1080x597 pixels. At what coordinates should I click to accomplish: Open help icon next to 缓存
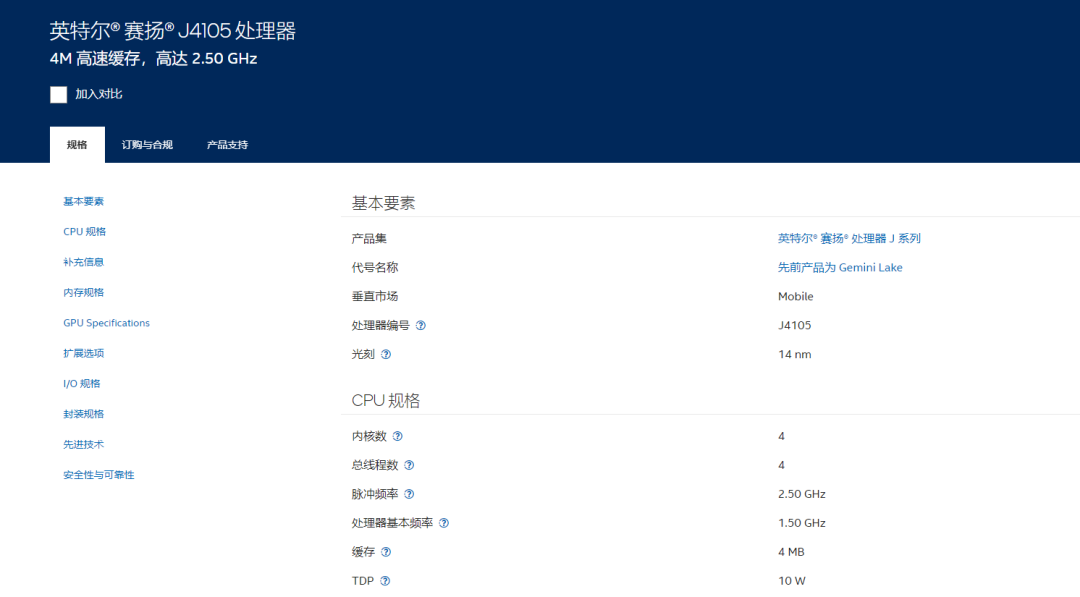(386, 552)
